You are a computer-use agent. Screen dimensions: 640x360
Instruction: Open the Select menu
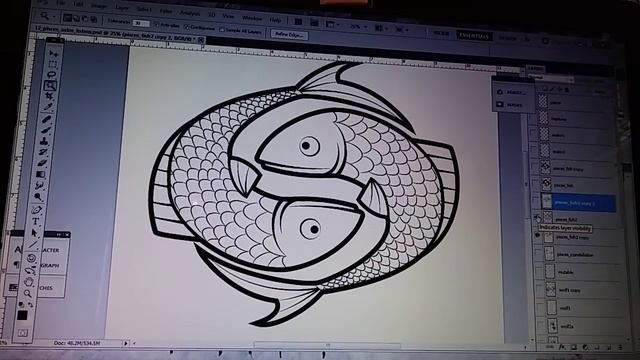tap(145, 9)
